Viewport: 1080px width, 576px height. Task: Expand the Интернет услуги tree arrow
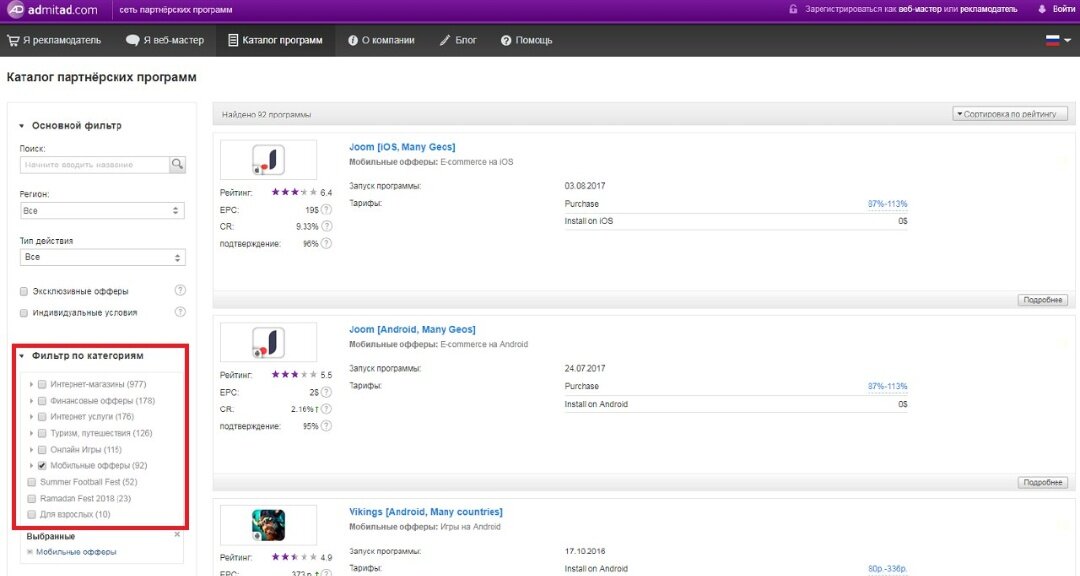click(x=31, y=417)
